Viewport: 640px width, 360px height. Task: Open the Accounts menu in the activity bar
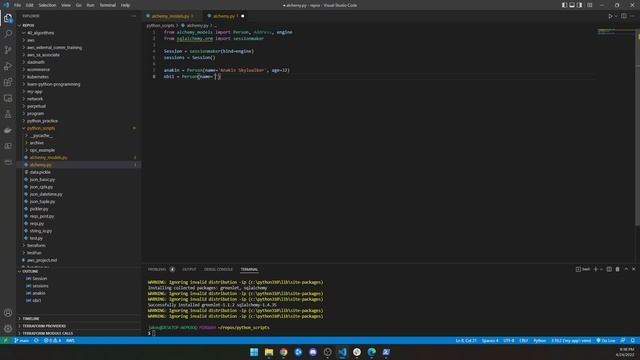[x=8, y=313]
